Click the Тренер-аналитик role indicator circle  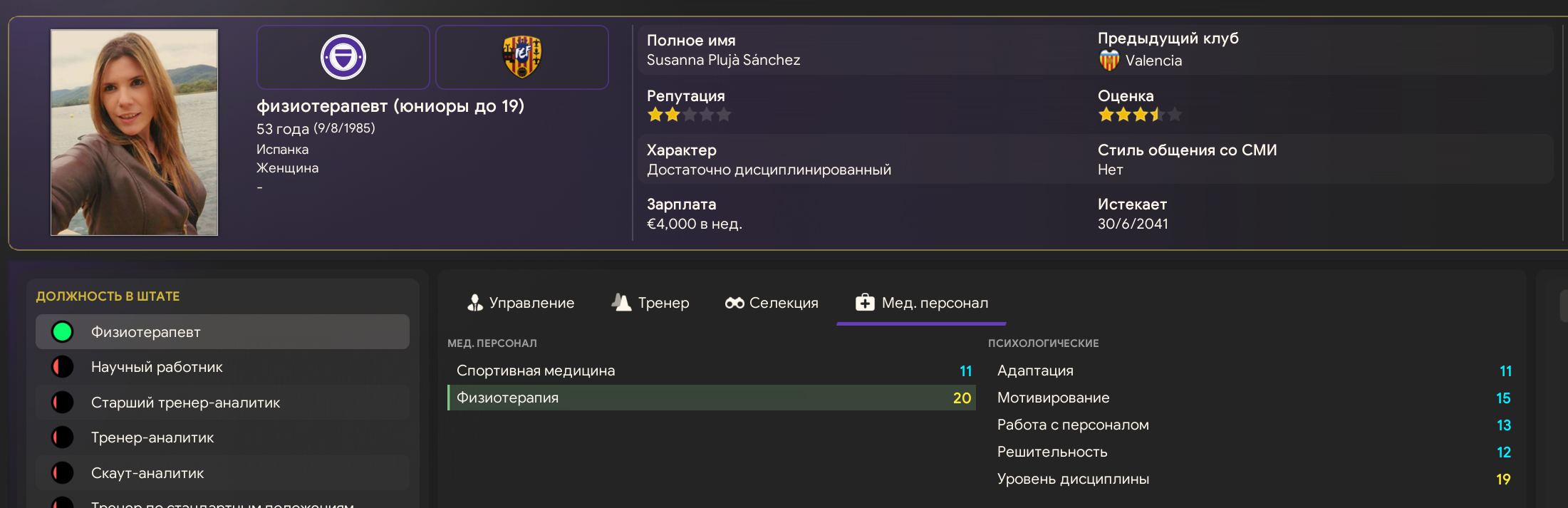(x=63, y=437)
